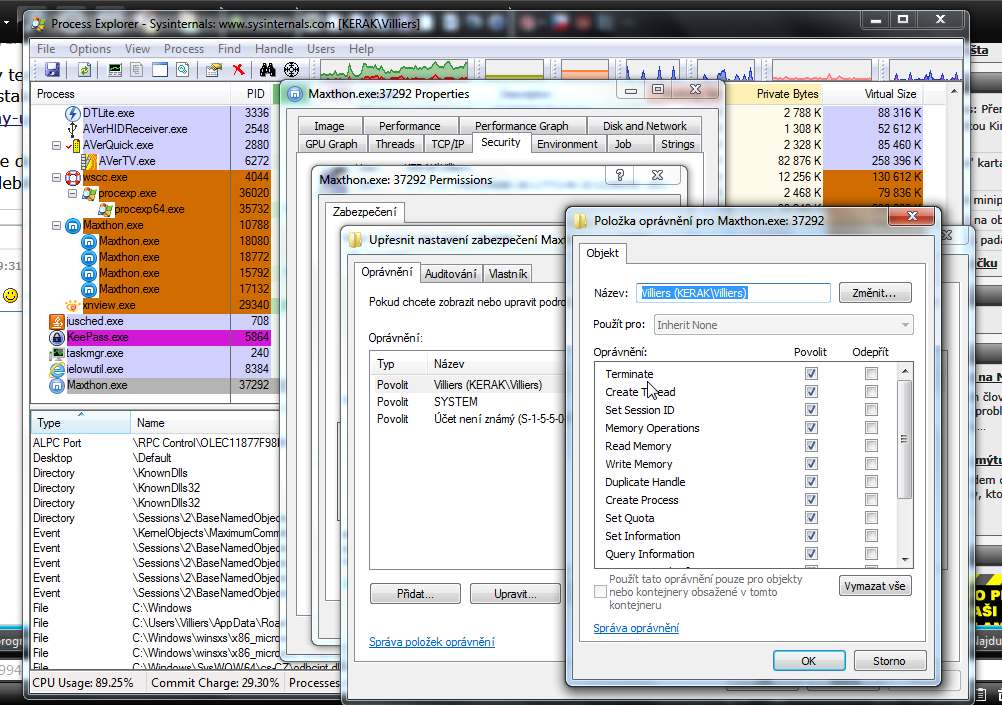Collapse the AVerQuick.exe tree node
This screenshot has height=705, width=1002.
(57, 145)
